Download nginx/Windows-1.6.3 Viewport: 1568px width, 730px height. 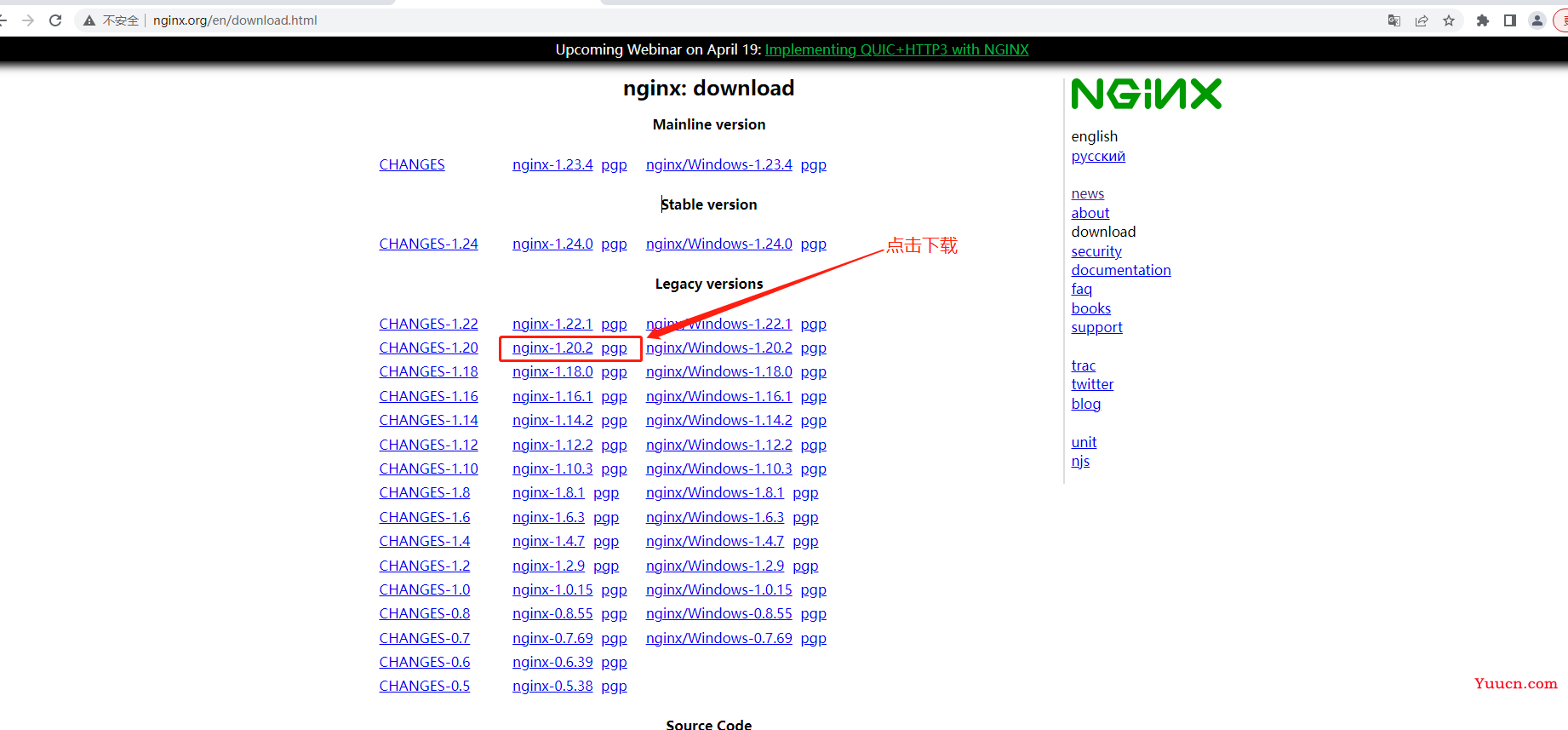point(715,517)
